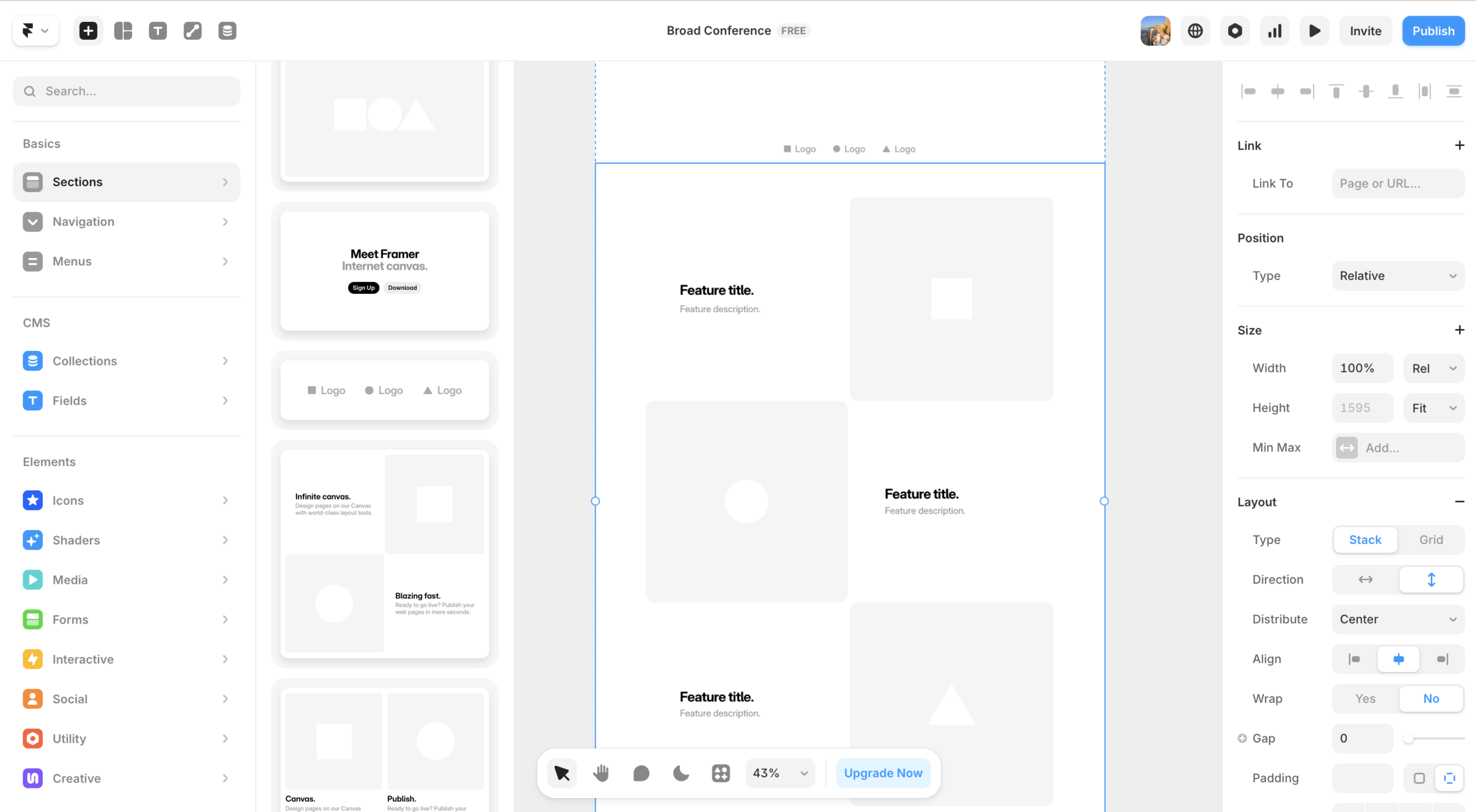
Task: Set Align to left
Action: pyautogui.click(x=1354, y=659)
